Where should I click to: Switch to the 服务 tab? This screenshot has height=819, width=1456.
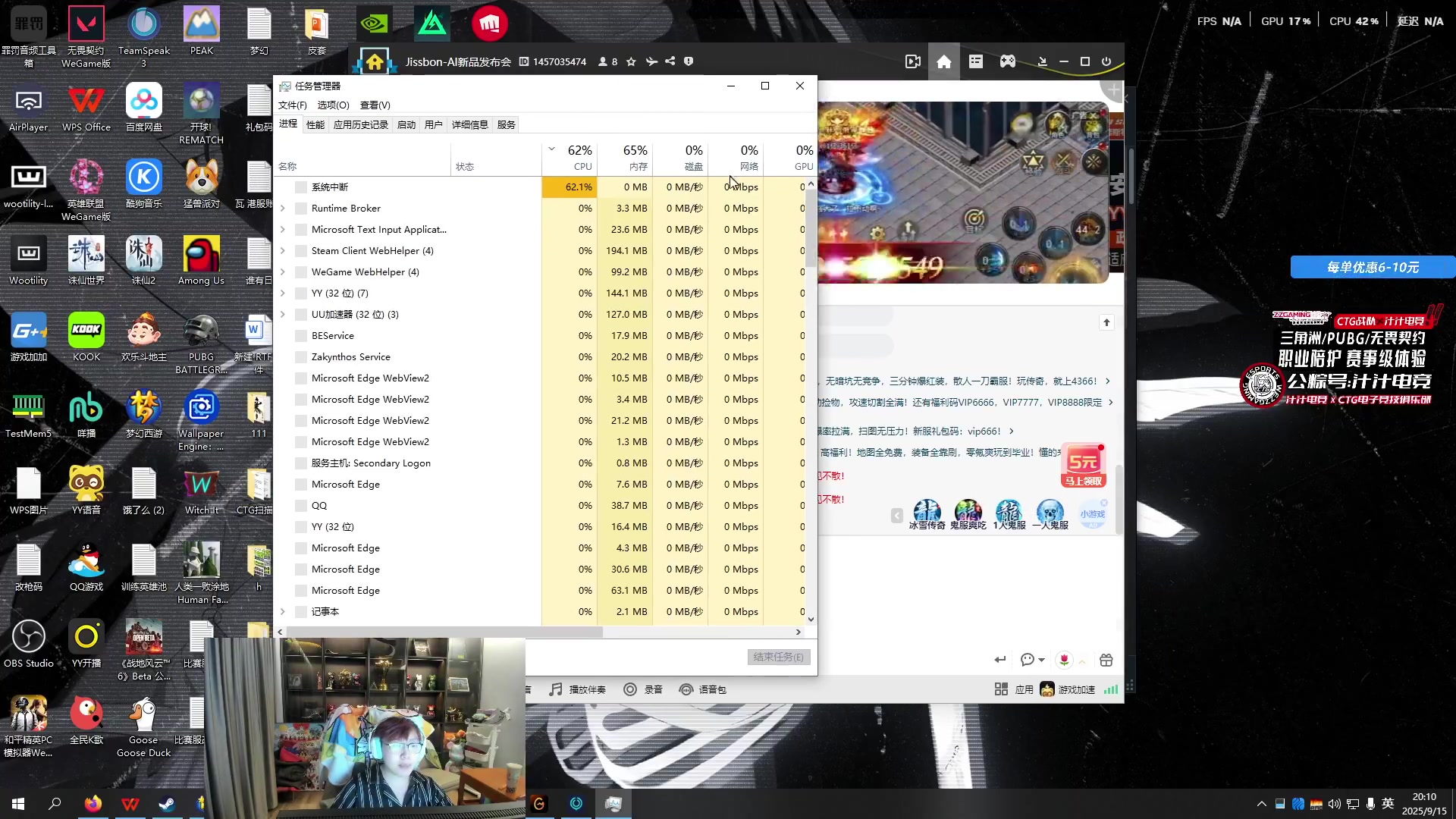click(x=506, y=124)
